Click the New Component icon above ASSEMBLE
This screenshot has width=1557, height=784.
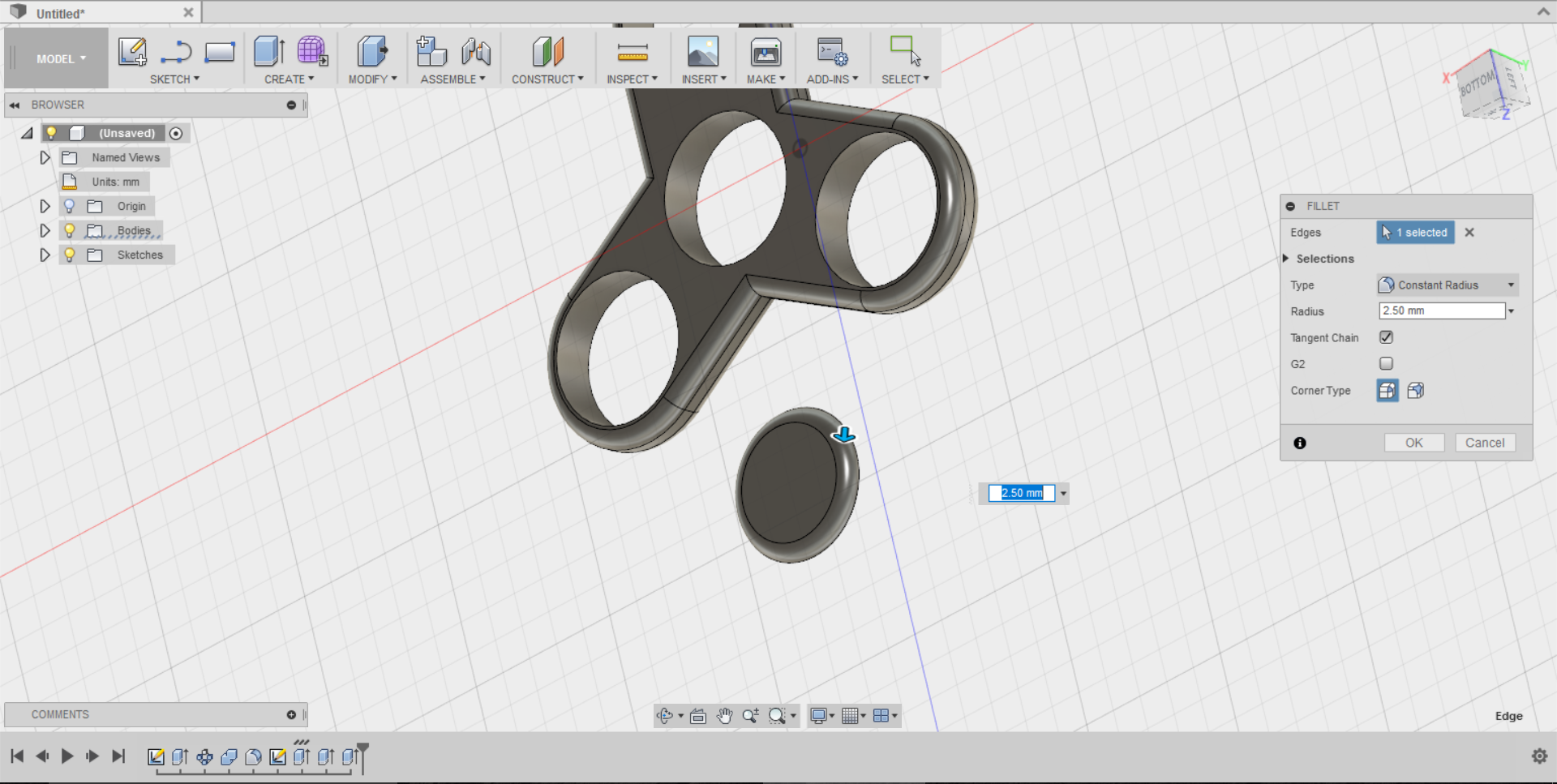pos(431,51)
